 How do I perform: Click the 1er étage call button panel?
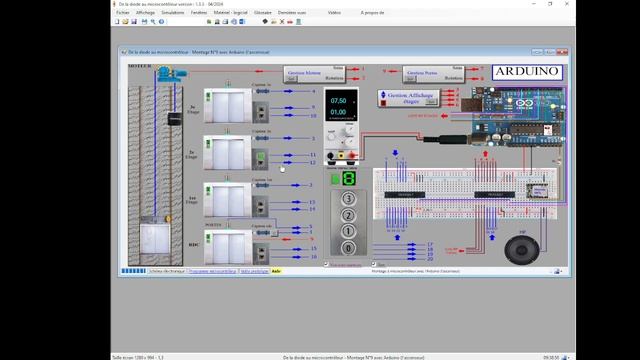pos(261,206)
